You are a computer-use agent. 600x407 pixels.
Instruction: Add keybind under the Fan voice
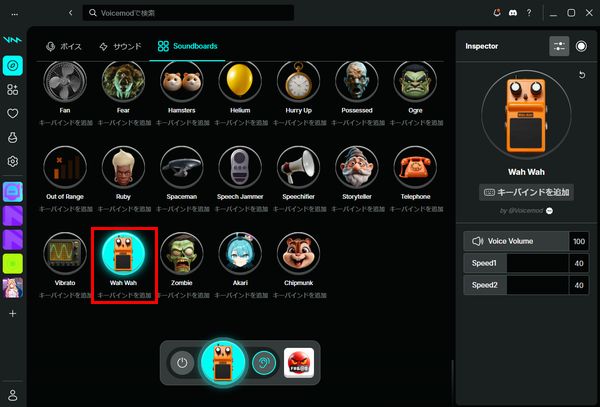(66, 123)
